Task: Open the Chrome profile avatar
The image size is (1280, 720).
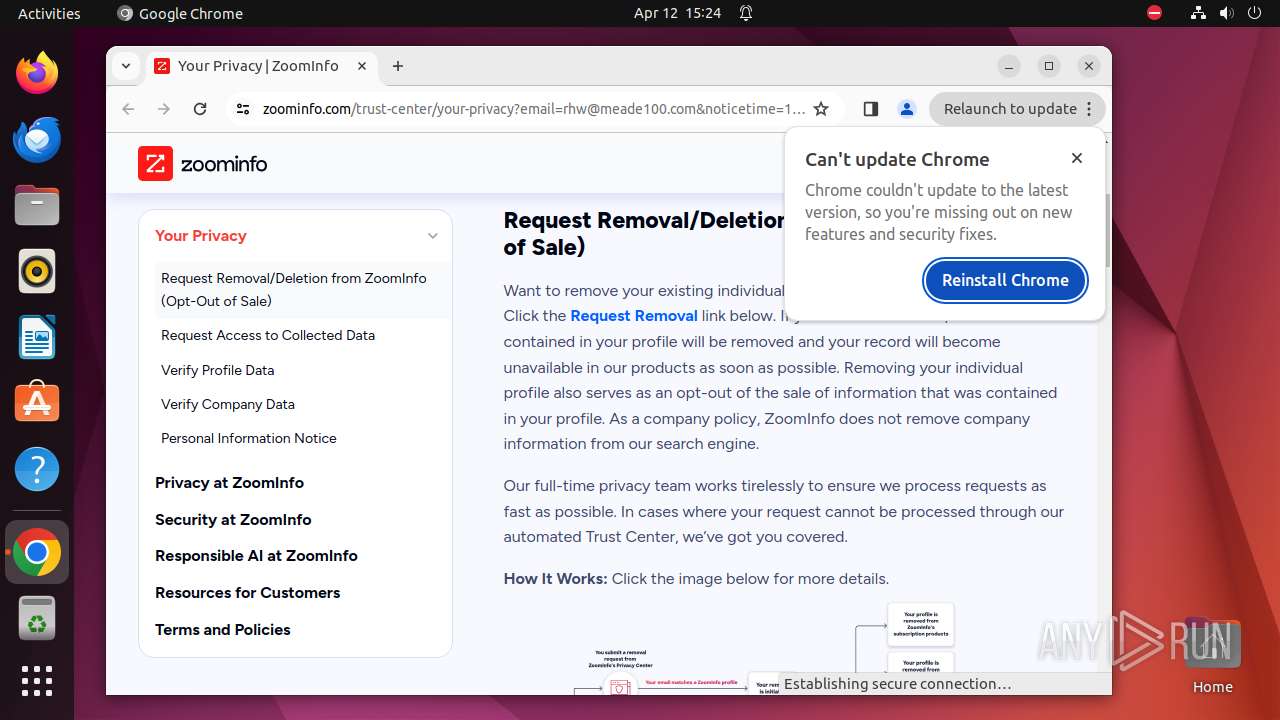Action: [907, 109]
